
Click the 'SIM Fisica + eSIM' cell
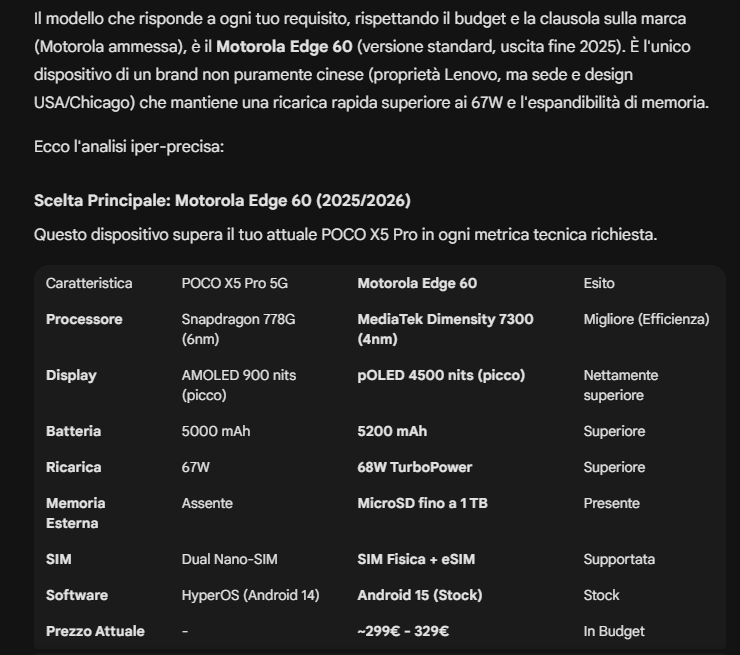tap(415, 559)
